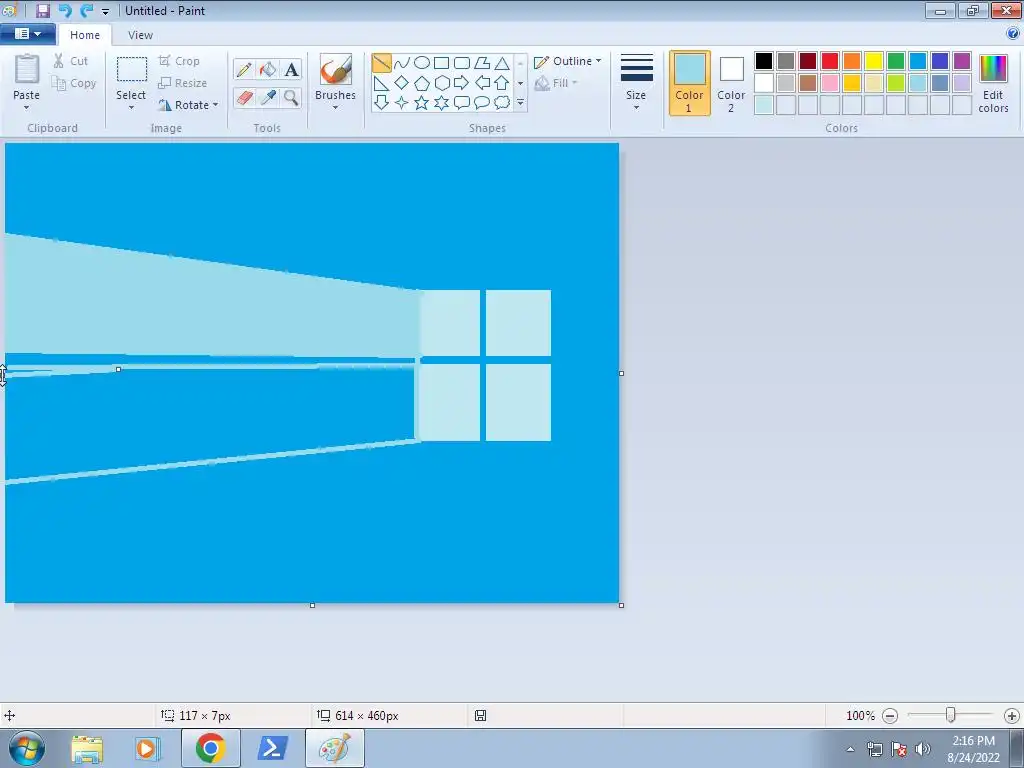The height and width of the screenshot is (768, 1024).
Task: Open the Rotate dropdown
Action: [188, 104]
